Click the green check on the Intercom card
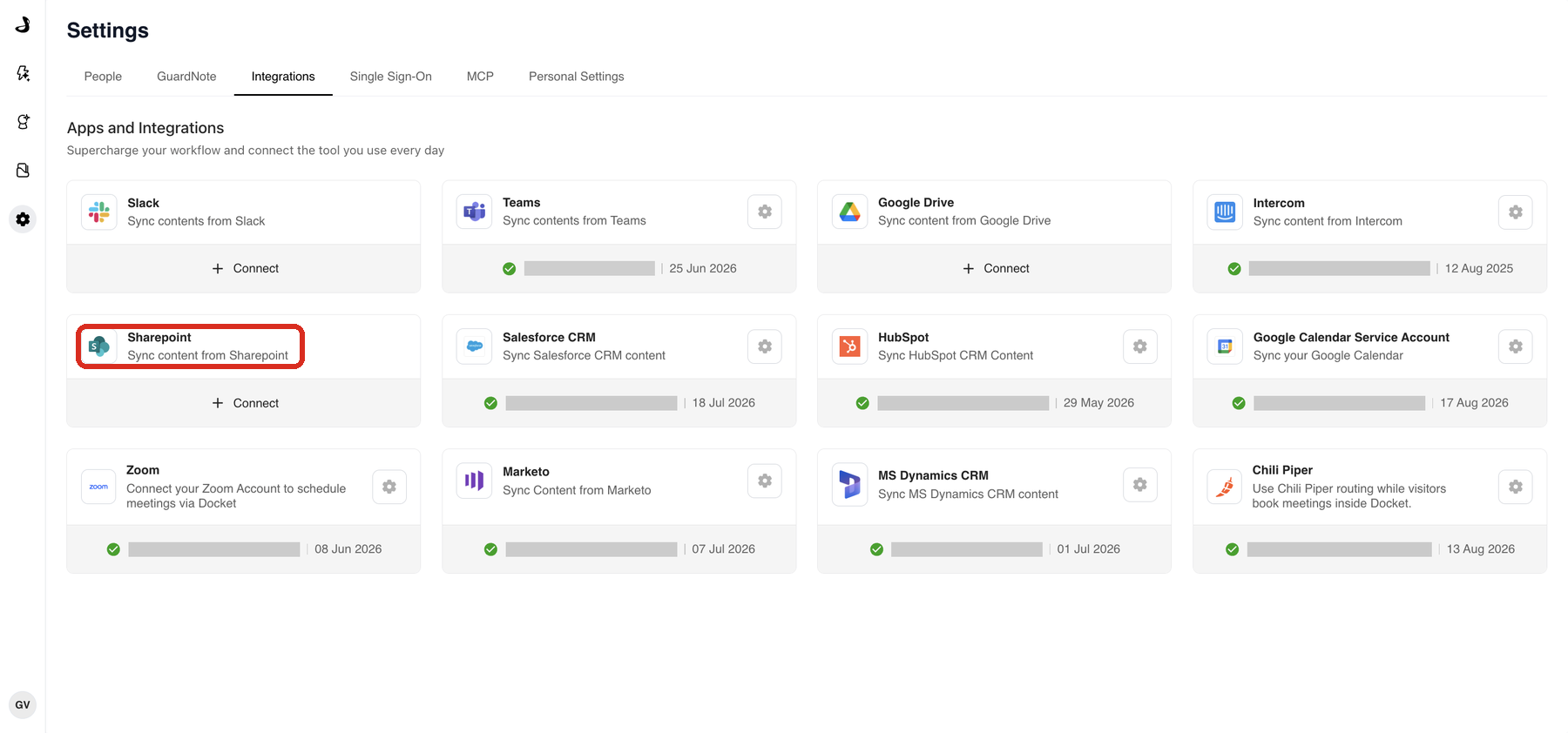 coord(1234,269)
